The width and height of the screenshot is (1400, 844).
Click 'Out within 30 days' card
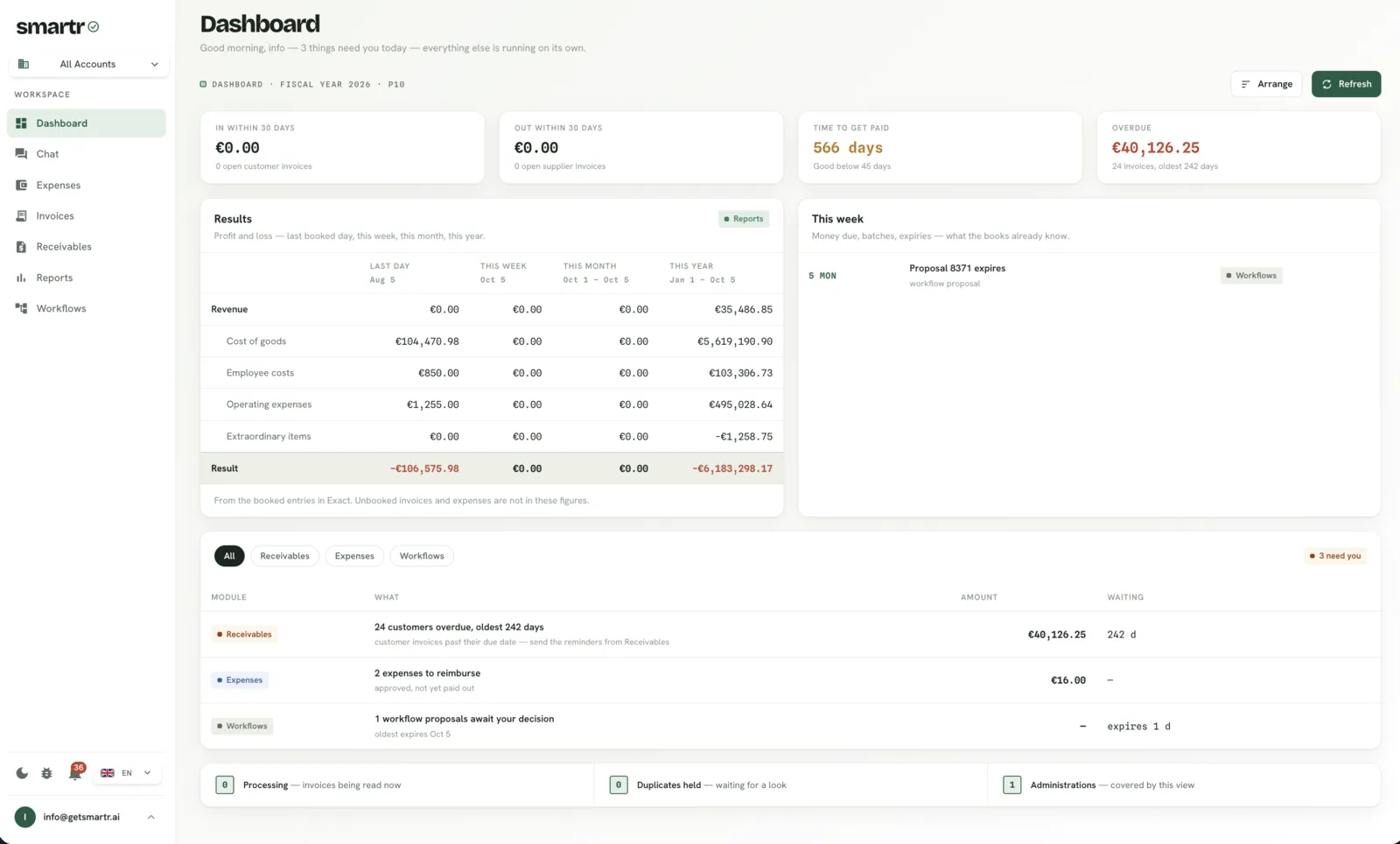click(640, 147)
